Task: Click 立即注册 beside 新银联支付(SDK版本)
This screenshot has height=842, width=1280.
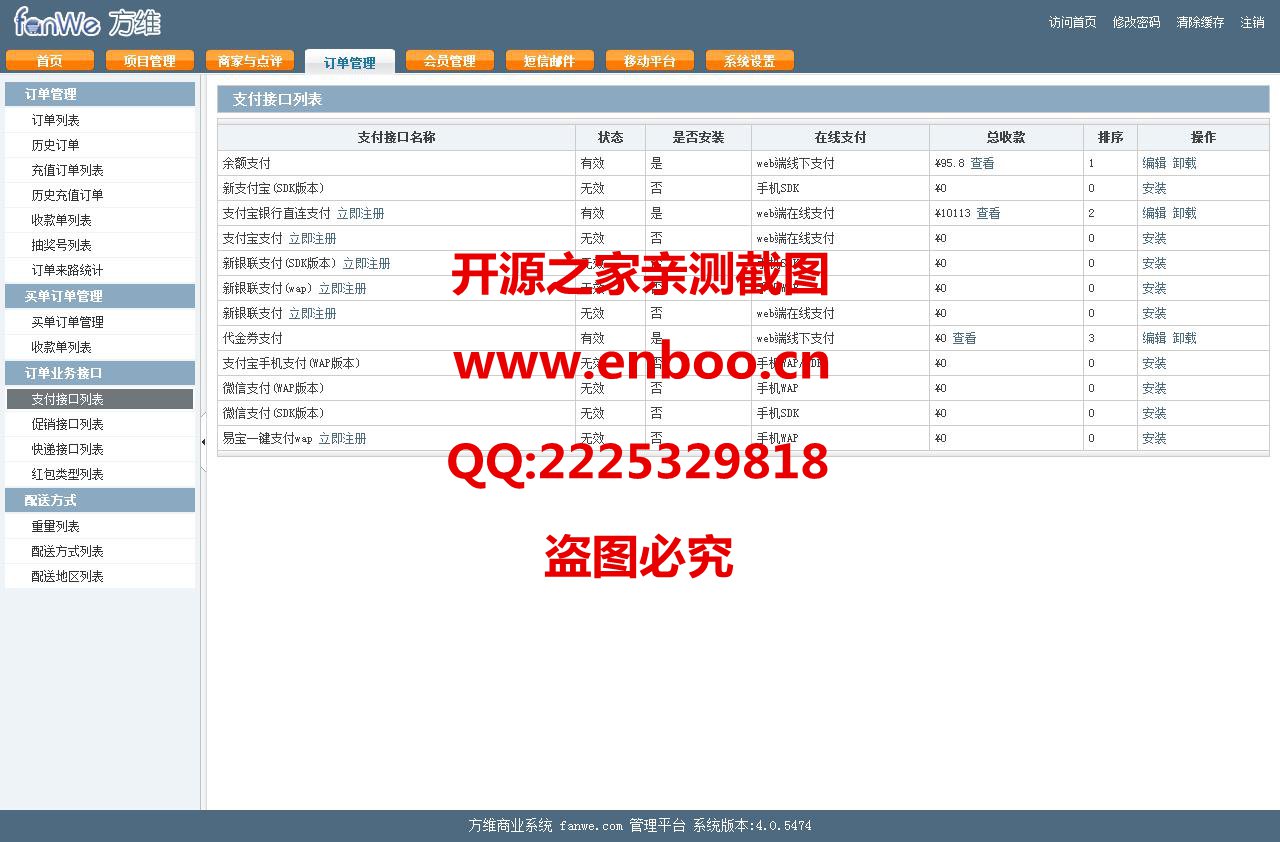Action: coord(366,263)
